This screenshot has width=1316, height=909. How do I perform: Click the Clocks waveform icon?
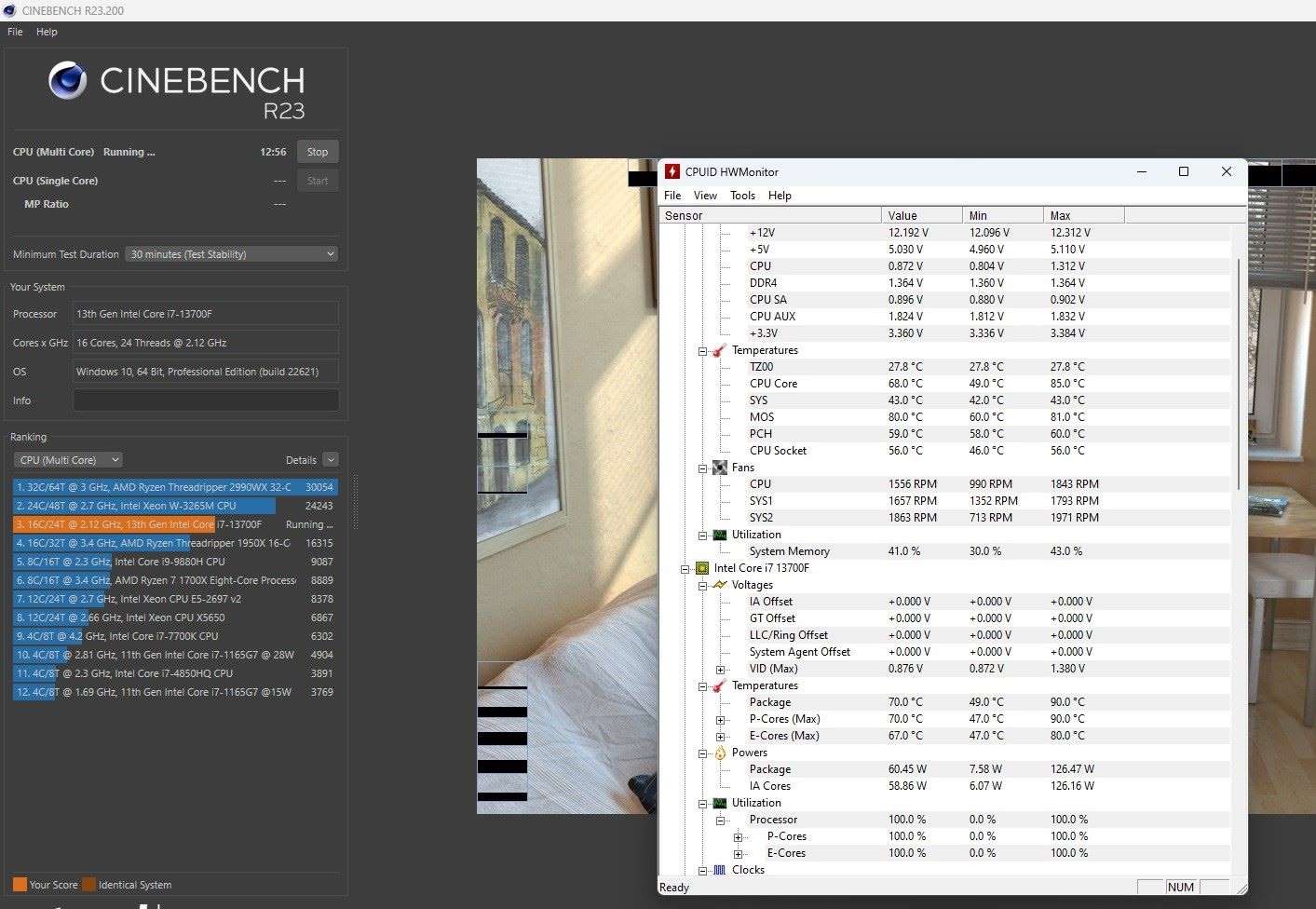tap(719, 870)
